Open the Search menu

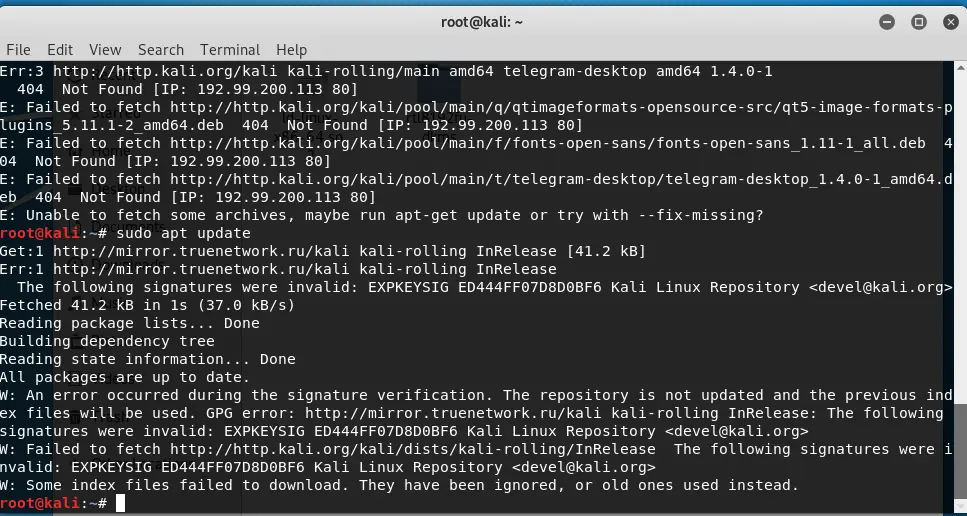pyautogui.click(x=161, y=50)
